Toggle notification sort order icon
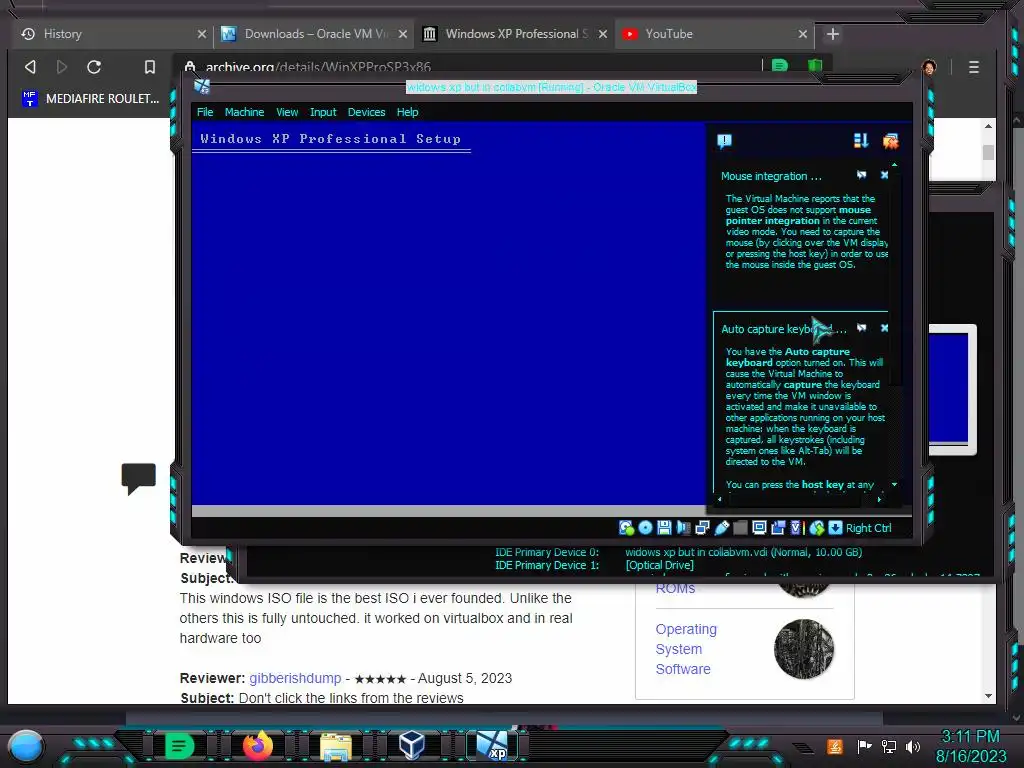This screenshot has width=1024, height=768. click(861, 141)
